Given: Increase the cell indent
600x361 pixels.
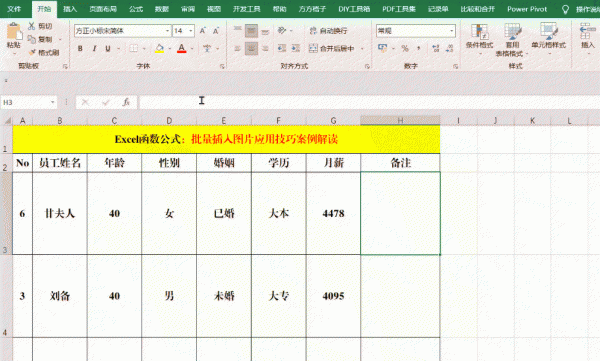Looking at the screenshot, I should (x=296, y=48).
